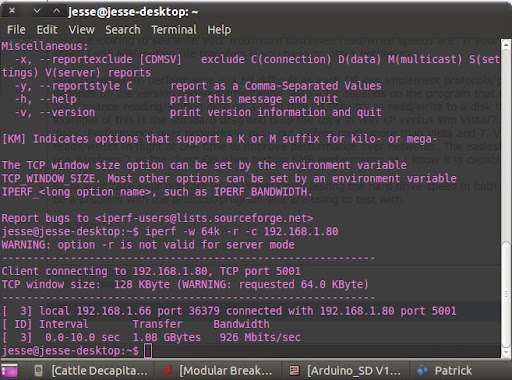Click the scrollbar up arrow
This screenshot has height=380, width=512.
(506, 44)
